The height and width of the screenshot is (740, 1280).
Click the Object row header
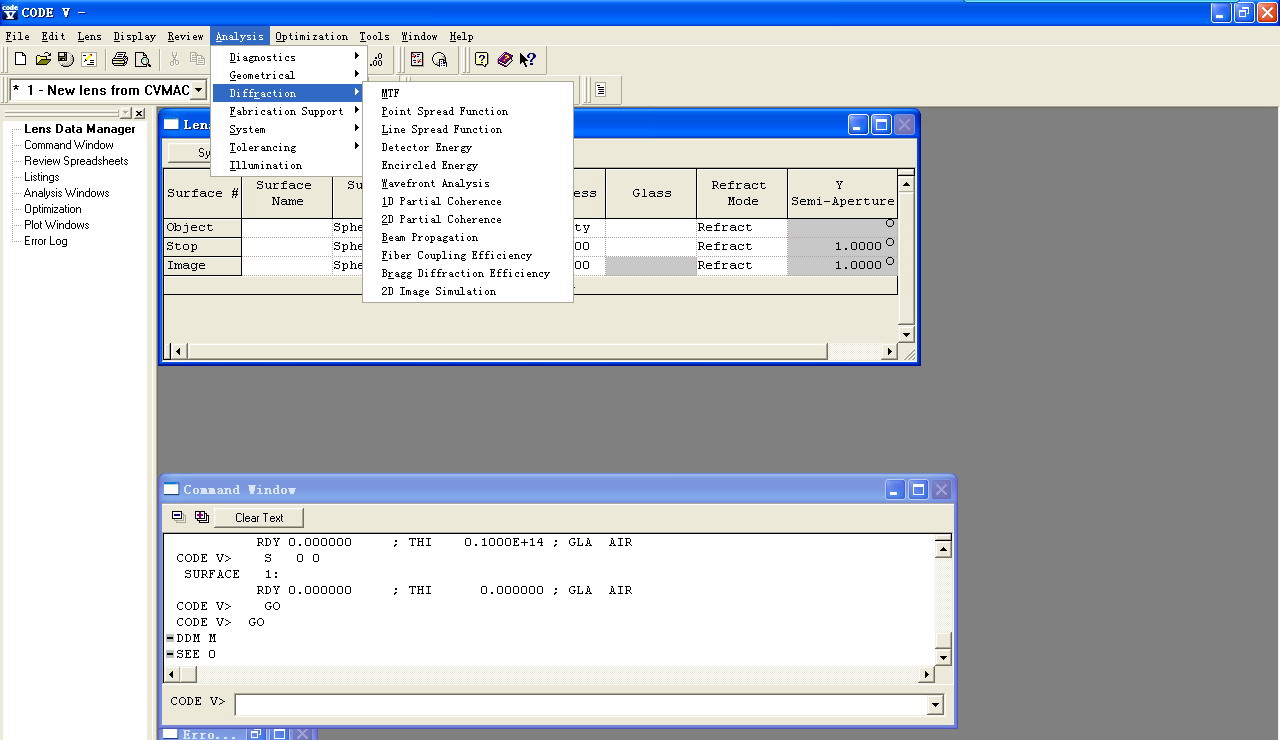click(203, 228)
